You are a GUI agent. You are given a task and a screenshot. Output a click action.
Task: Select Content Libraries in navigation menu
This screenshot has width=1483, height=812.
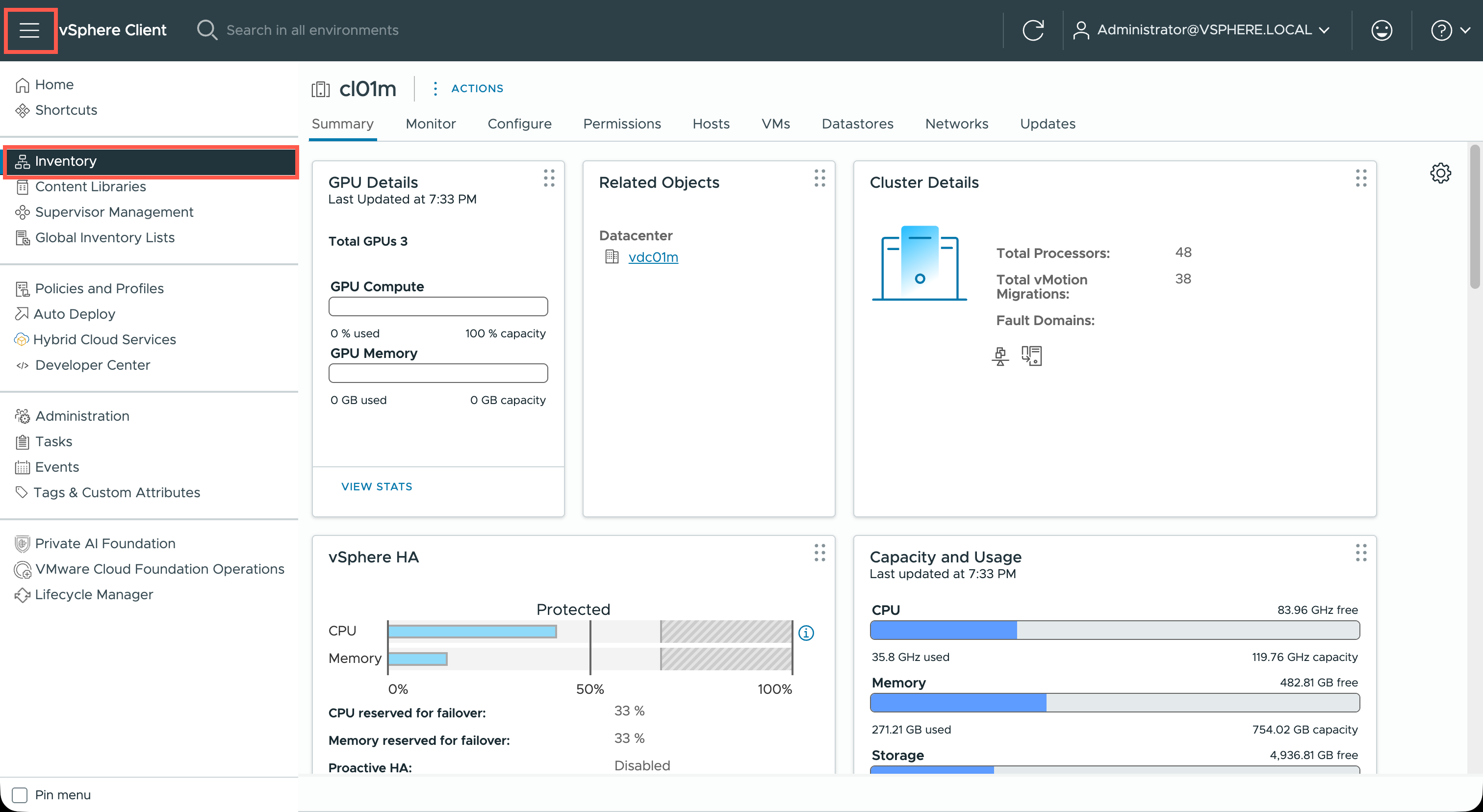(x=90, y=186)
